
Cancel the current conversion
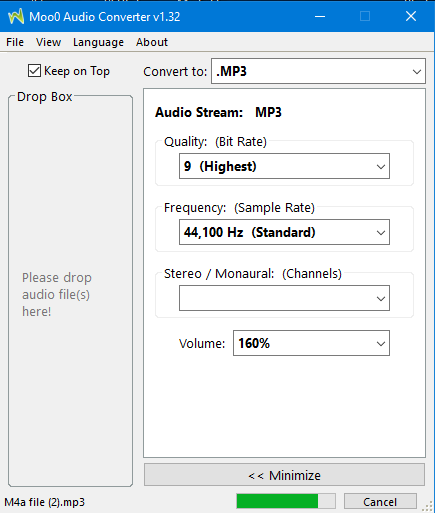pyautogui.click(x=380, y=502)
